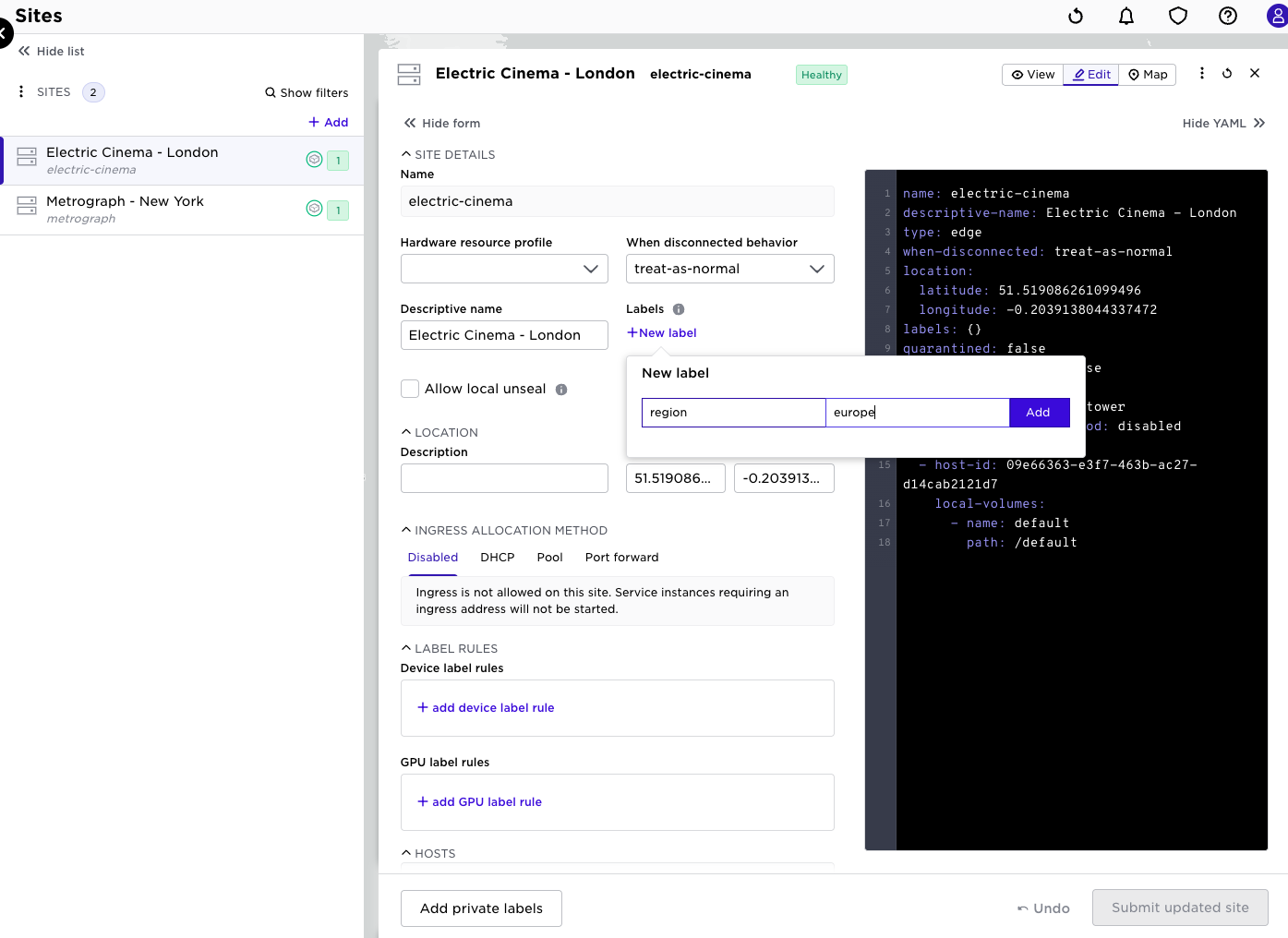Open the site panel three-dot menu

tap(1201, 73)
